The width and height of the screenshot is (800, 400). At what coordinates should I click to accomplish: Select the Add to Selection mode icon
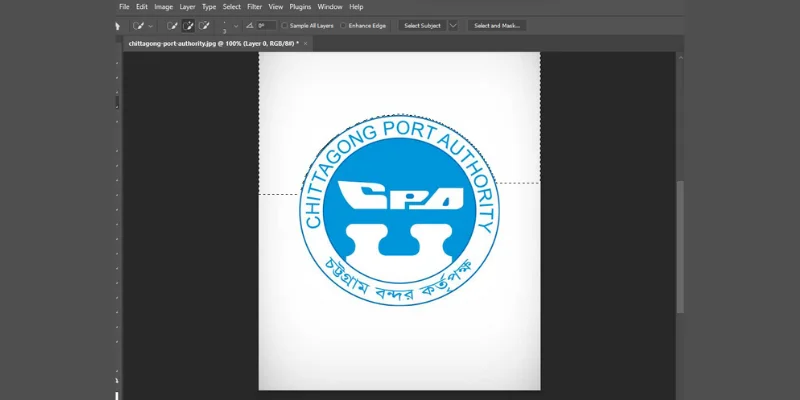188,26
